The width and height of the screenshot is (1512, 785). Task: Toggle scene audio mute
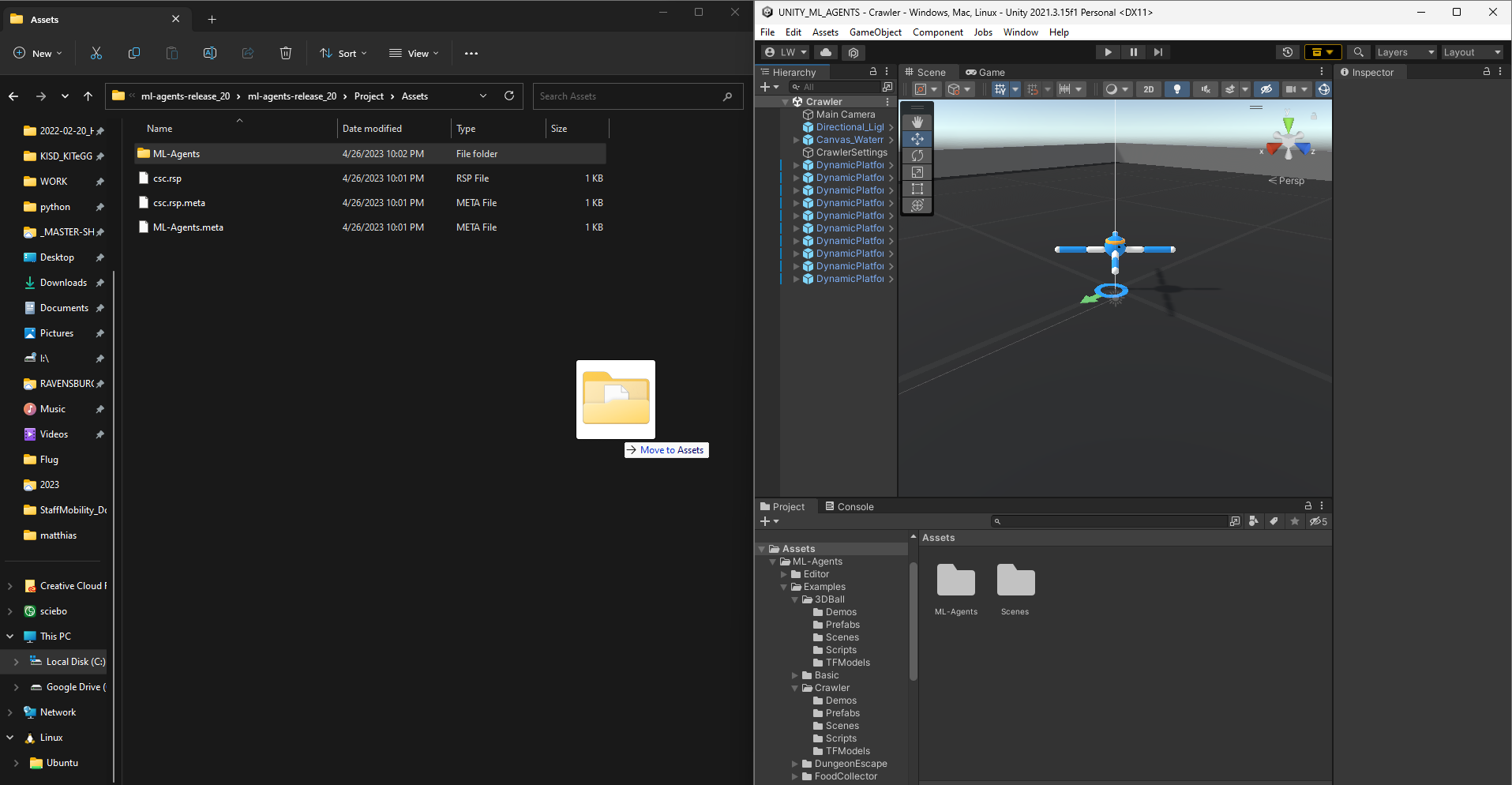click(1205, 89)
